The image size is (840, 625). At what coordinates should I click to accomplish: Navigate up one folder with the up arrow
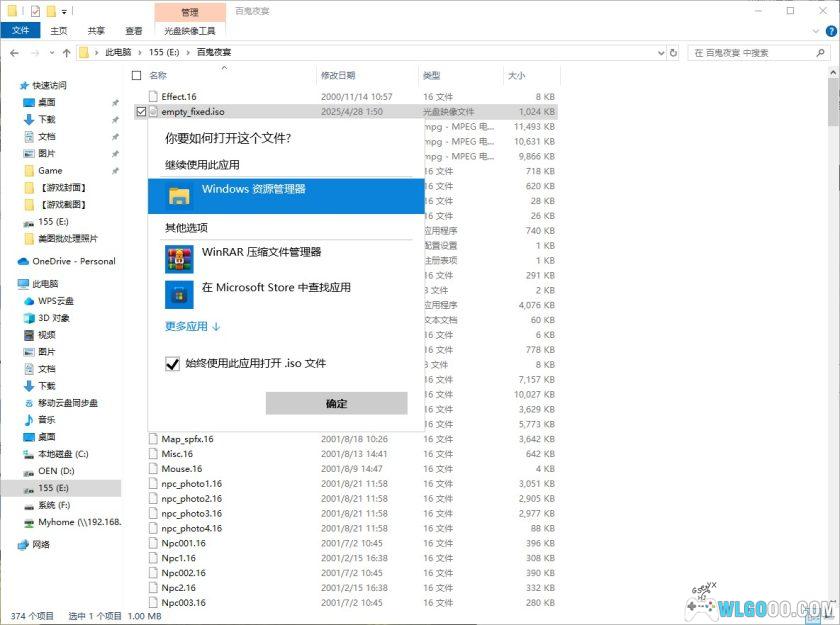[x=65, y=52]
